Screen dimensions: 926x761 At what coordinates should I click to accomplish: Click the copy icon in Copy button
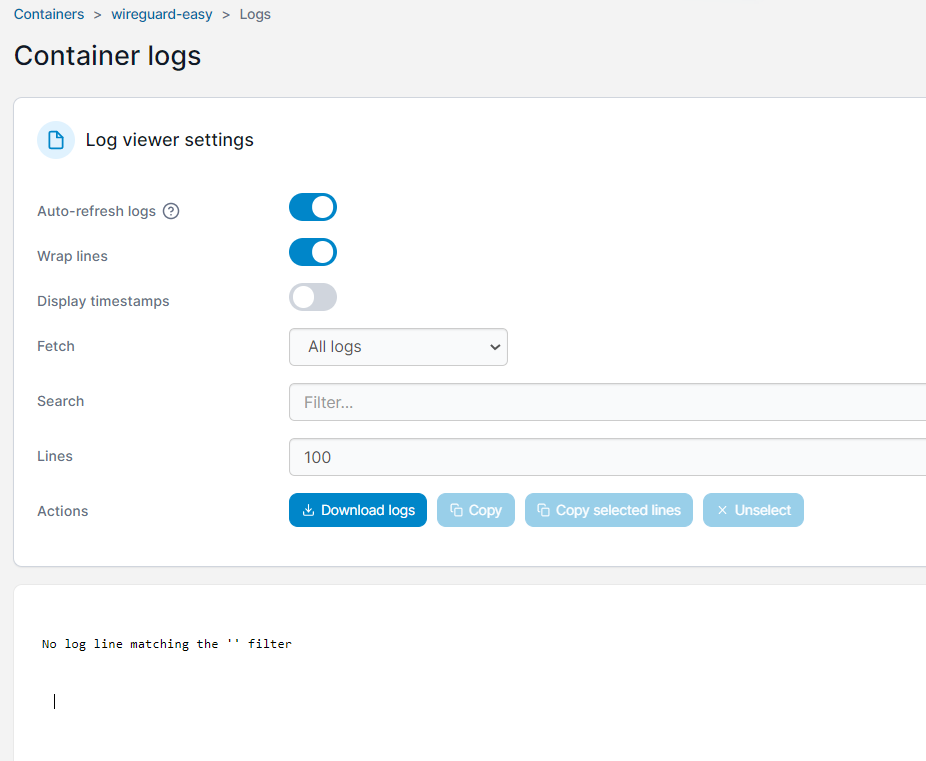456,510
